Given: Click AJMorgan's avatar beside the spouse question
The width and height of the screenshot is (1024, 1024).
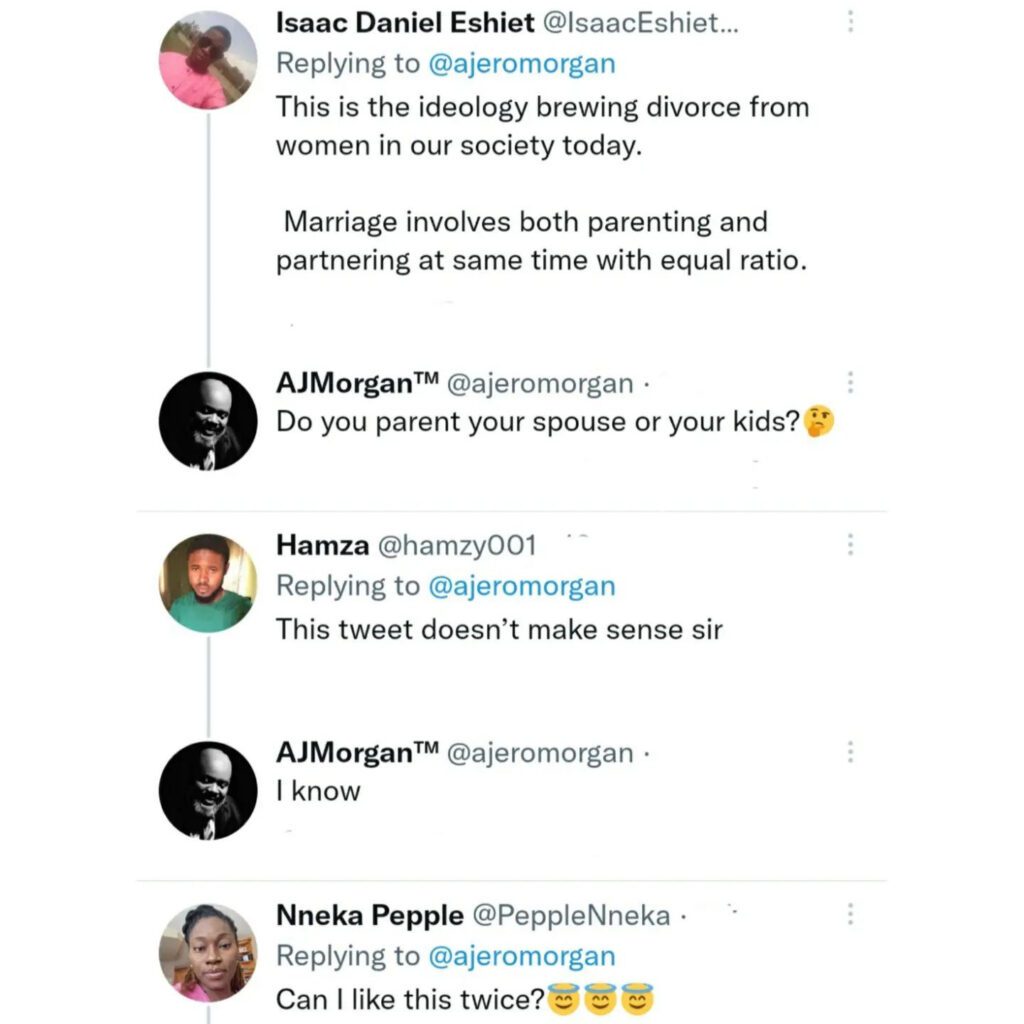Looking at the screenshot, I should (x=208, y=421).
